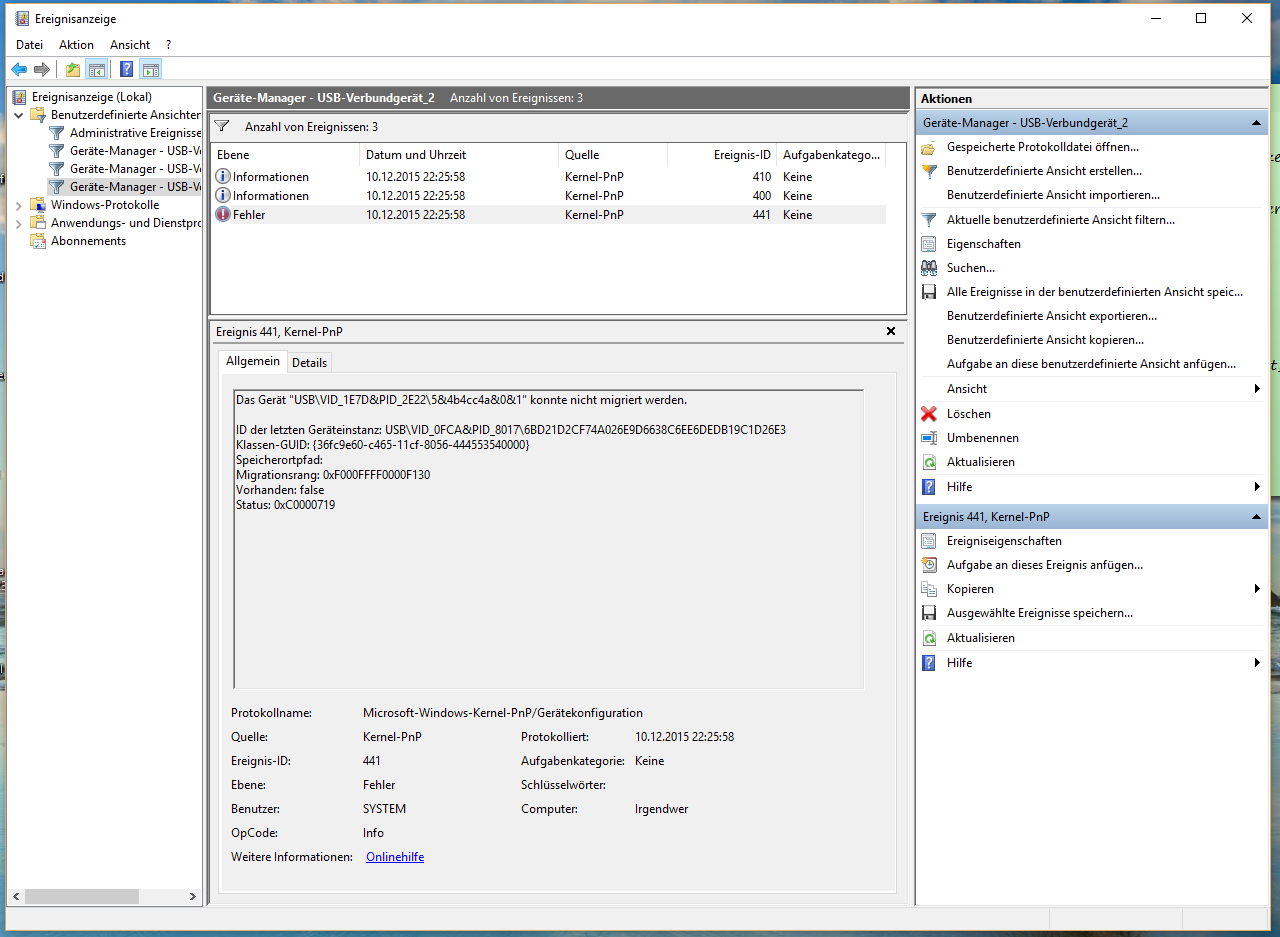Click the back arrow in the toolbar
This screenshot has width=1280, height=937.
pos(19,69)
